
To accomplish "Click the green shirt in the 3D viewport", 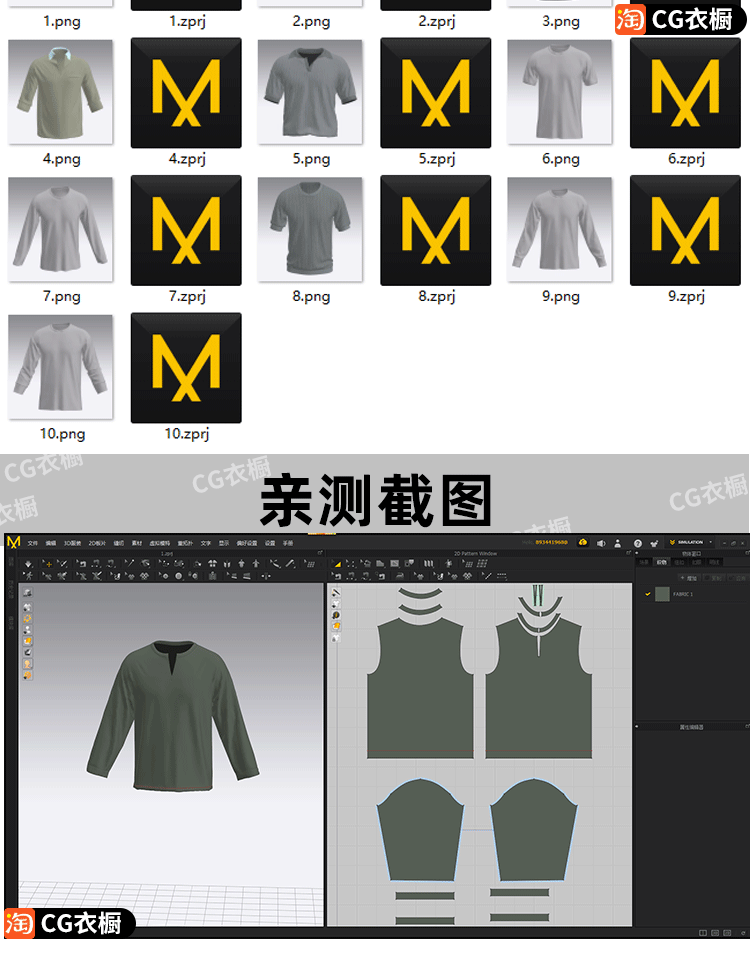I will tap(173, 716).
